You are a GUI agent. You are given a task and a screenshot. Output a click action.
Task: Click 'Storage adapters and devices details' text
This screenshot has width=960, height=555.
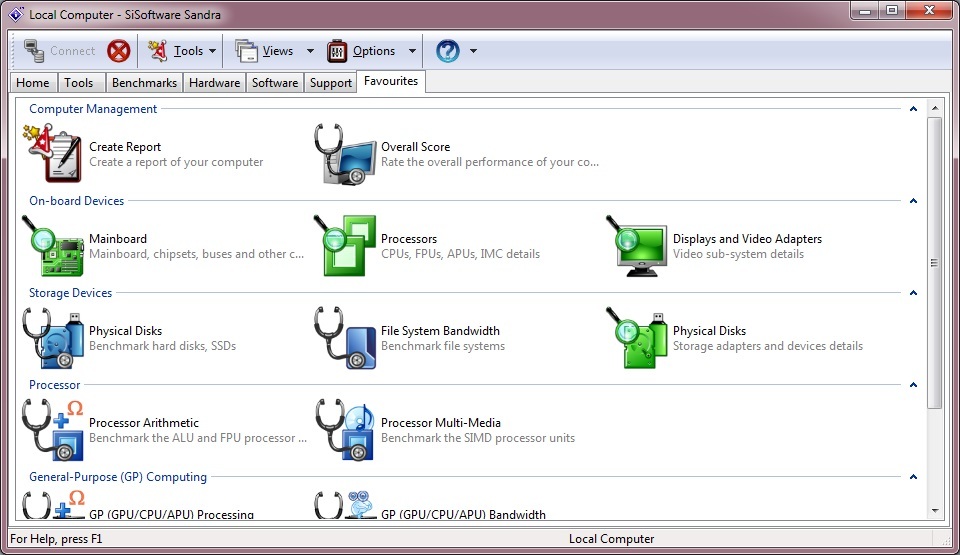pos(768,346)
